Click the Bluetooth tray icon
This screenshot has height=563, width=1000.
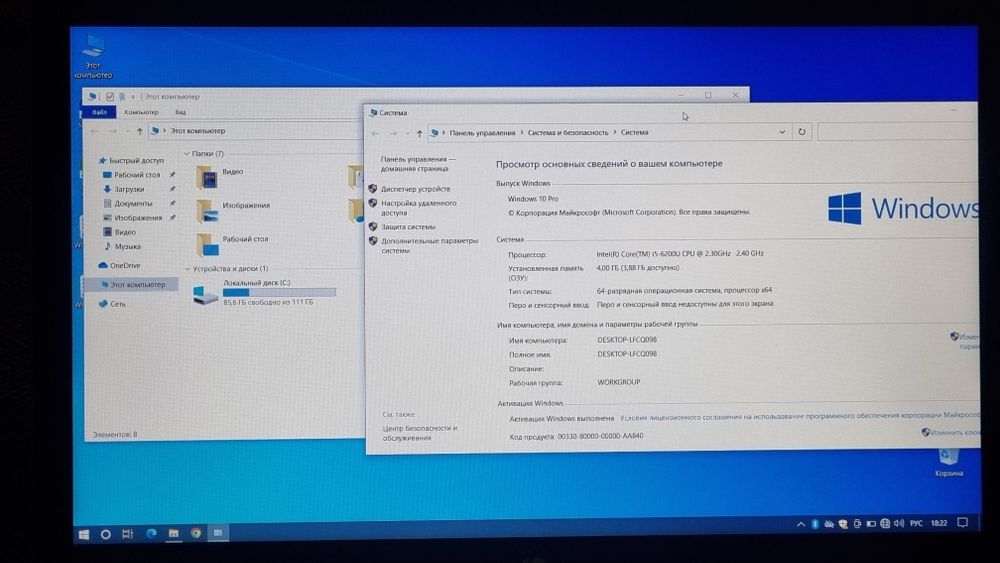(815, 524)
